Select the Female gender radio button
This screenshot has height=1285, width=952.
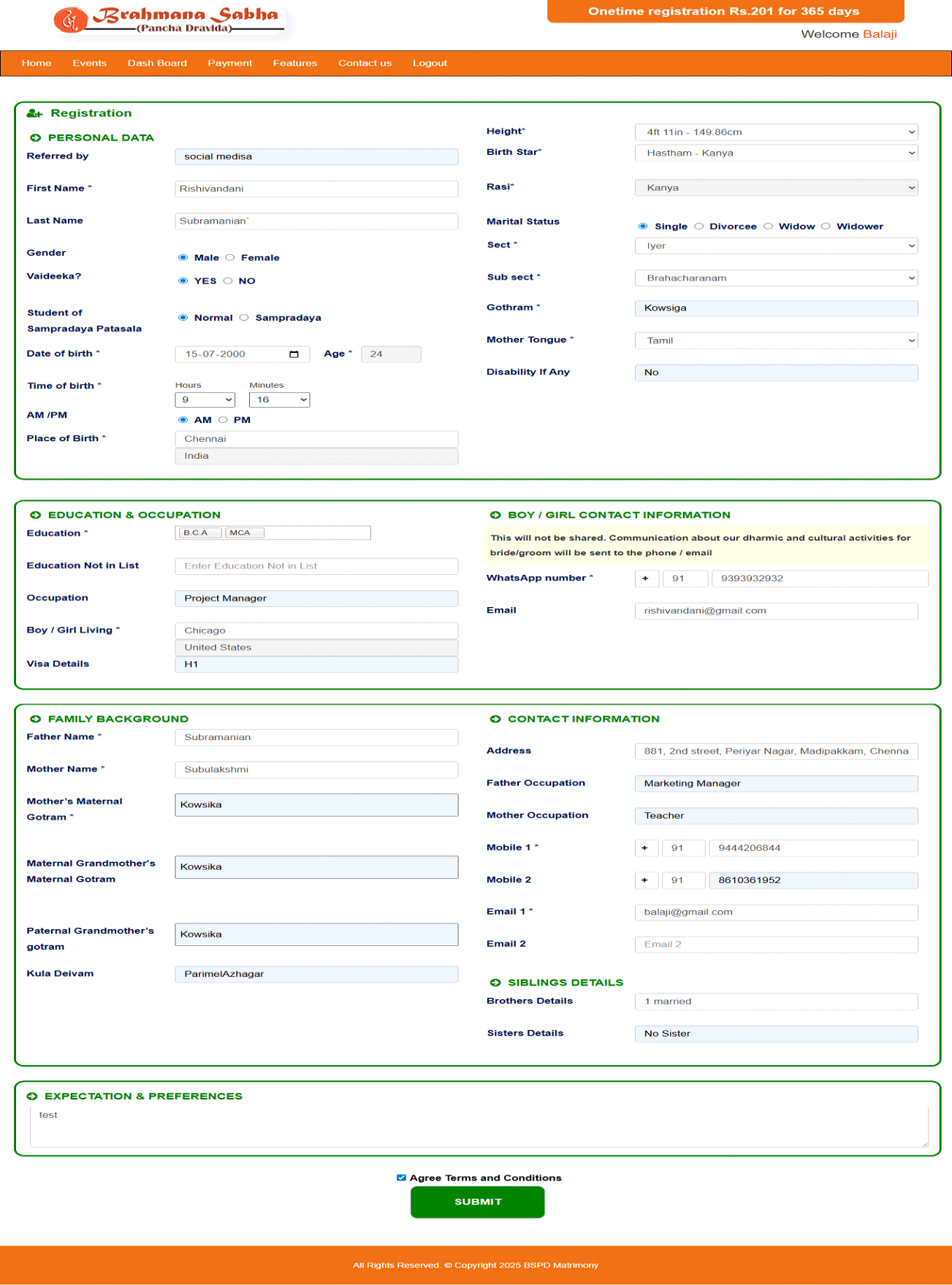[x=230, y=258]
